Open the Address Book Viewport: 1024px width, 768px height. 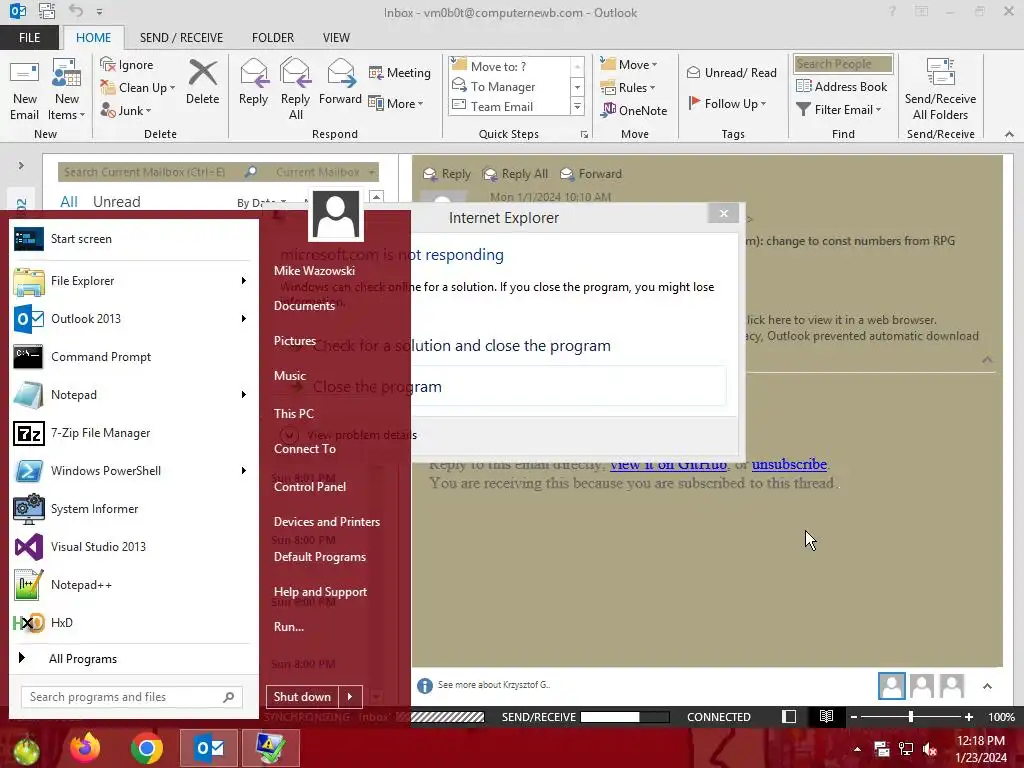click(842, 86)
